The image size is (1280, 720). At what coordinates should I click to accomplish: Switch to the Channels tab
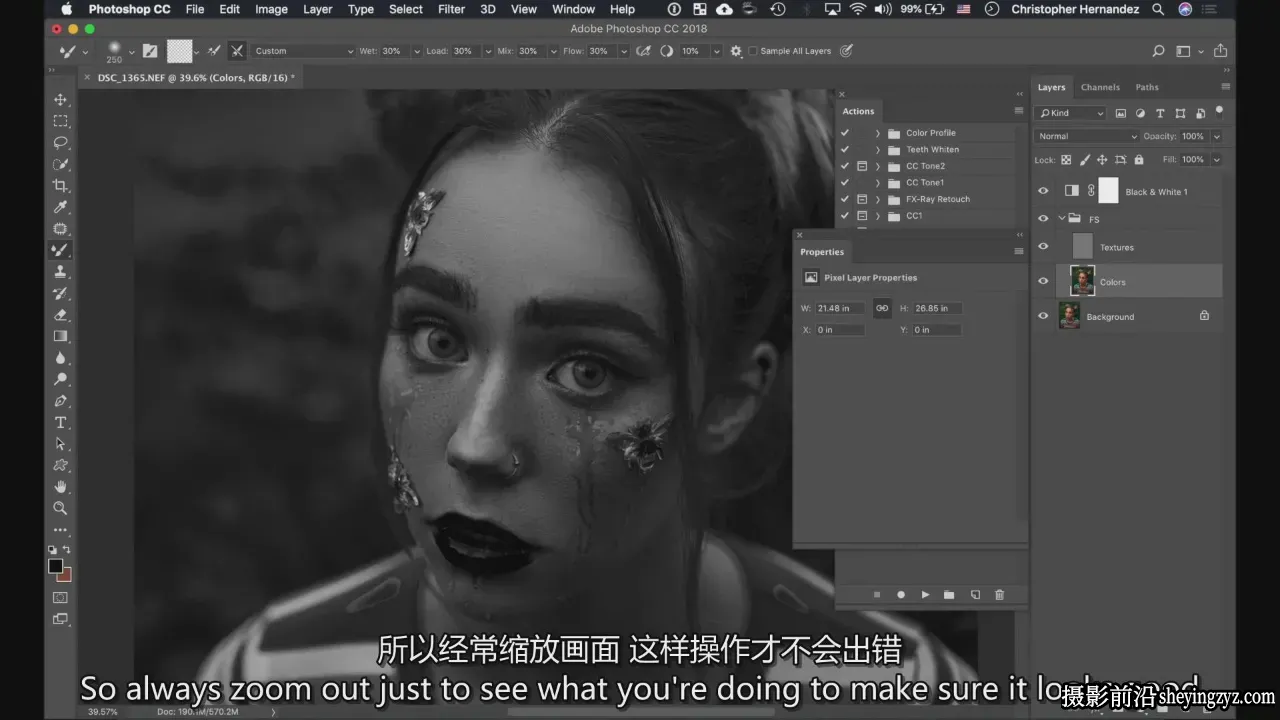(1100, 87)
